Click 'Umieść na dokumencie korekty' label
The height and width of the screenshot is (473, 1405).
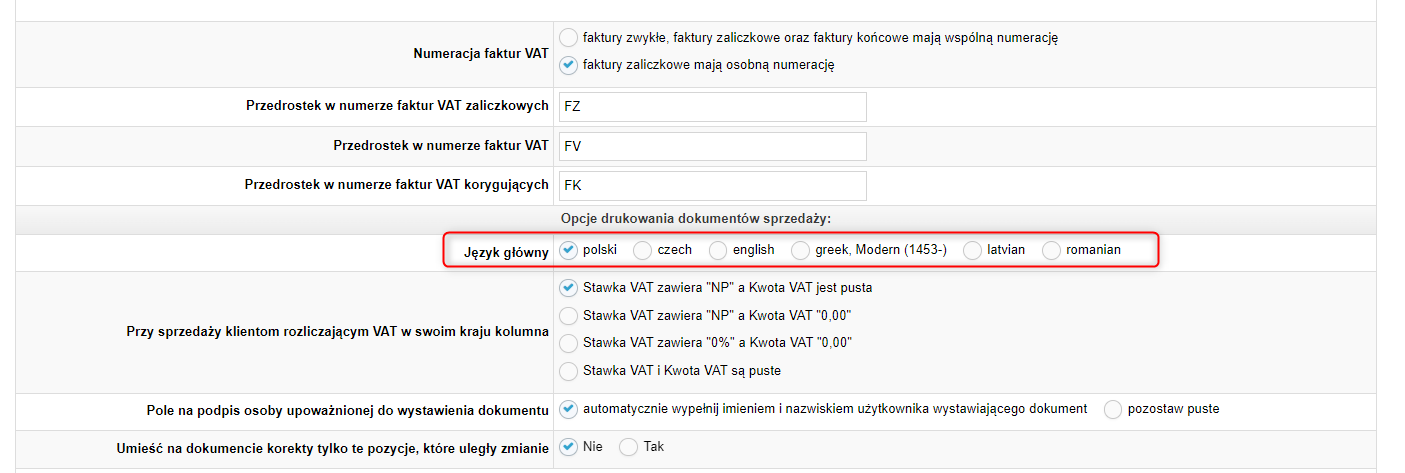pos(333,449)
